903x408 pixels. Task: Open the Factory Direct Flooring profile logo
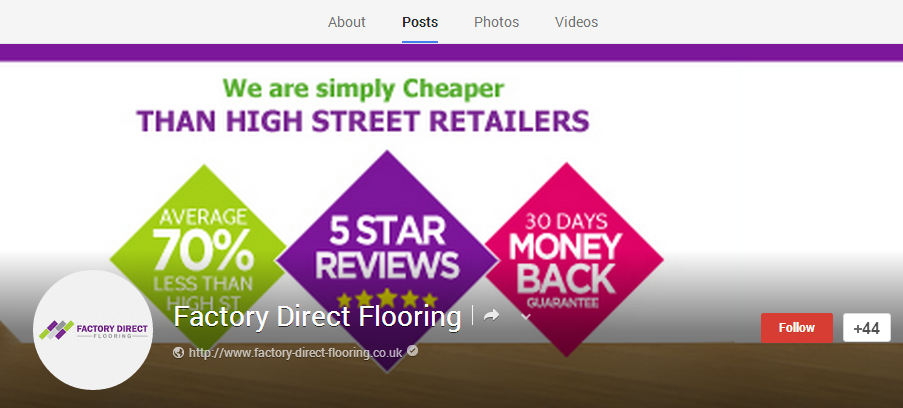click(93, 330)
